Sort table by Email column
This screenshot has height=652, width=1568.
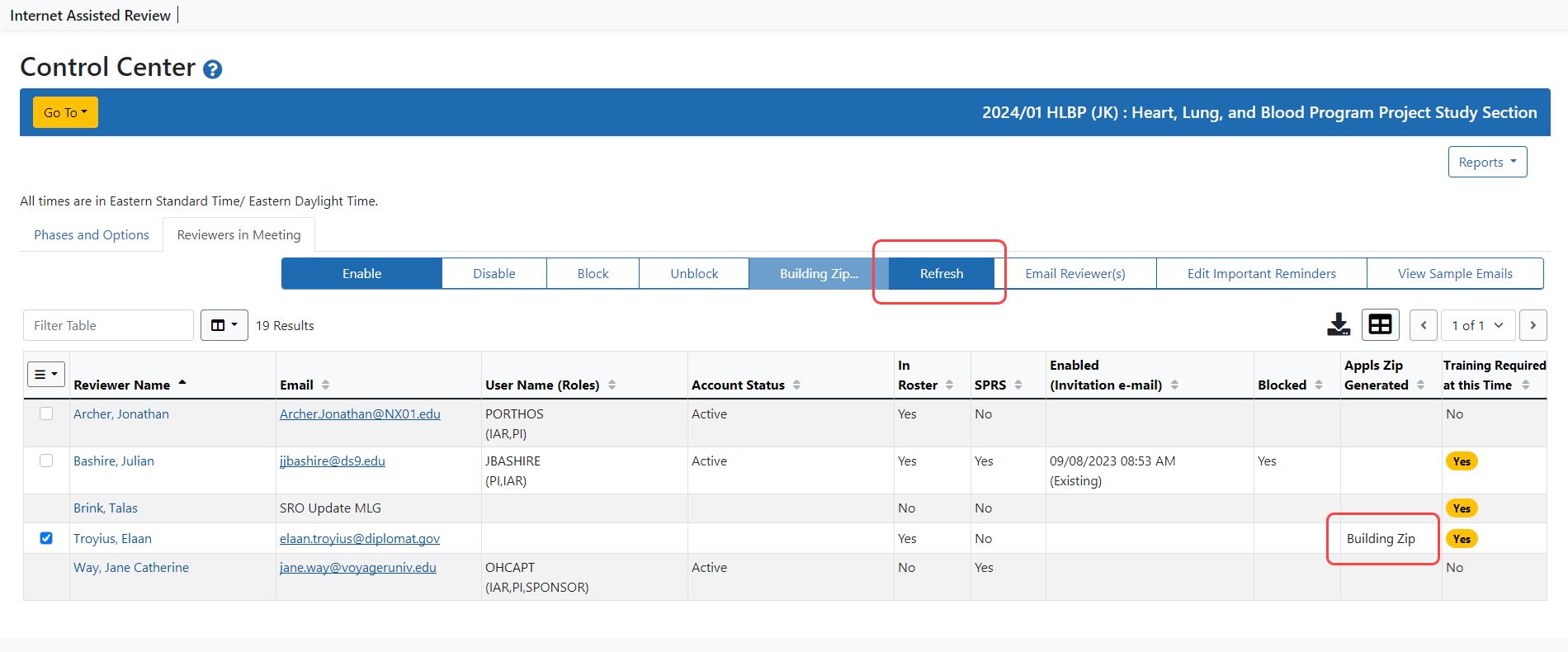tap(325, 385)
